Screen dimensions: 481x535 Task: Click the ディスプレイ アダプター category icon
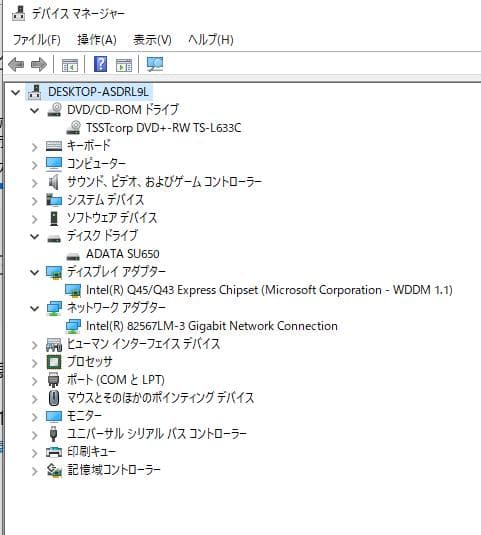coord(54,272)
